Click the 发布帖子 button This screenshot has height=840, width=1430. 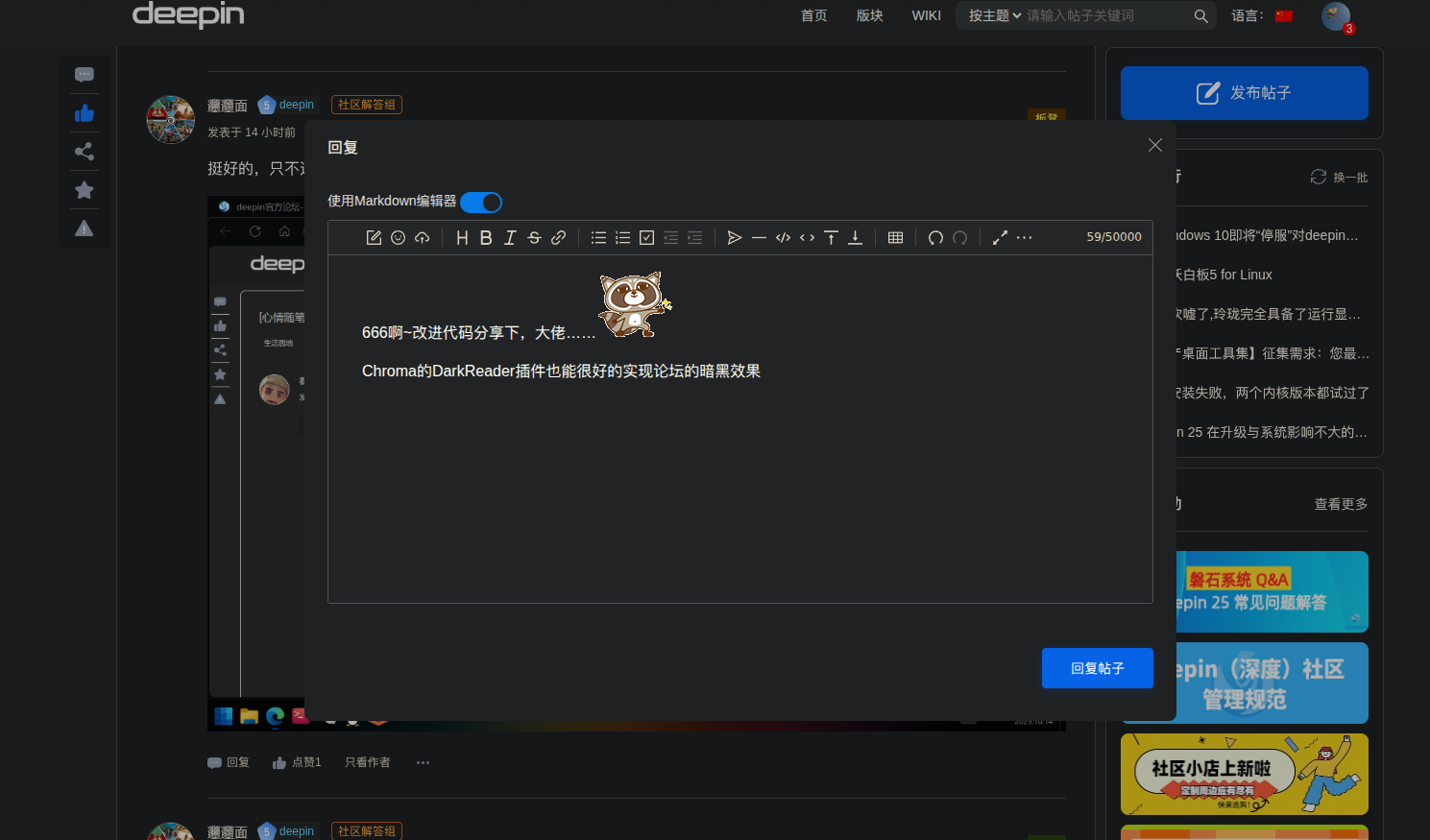[x=1245, y=93]
